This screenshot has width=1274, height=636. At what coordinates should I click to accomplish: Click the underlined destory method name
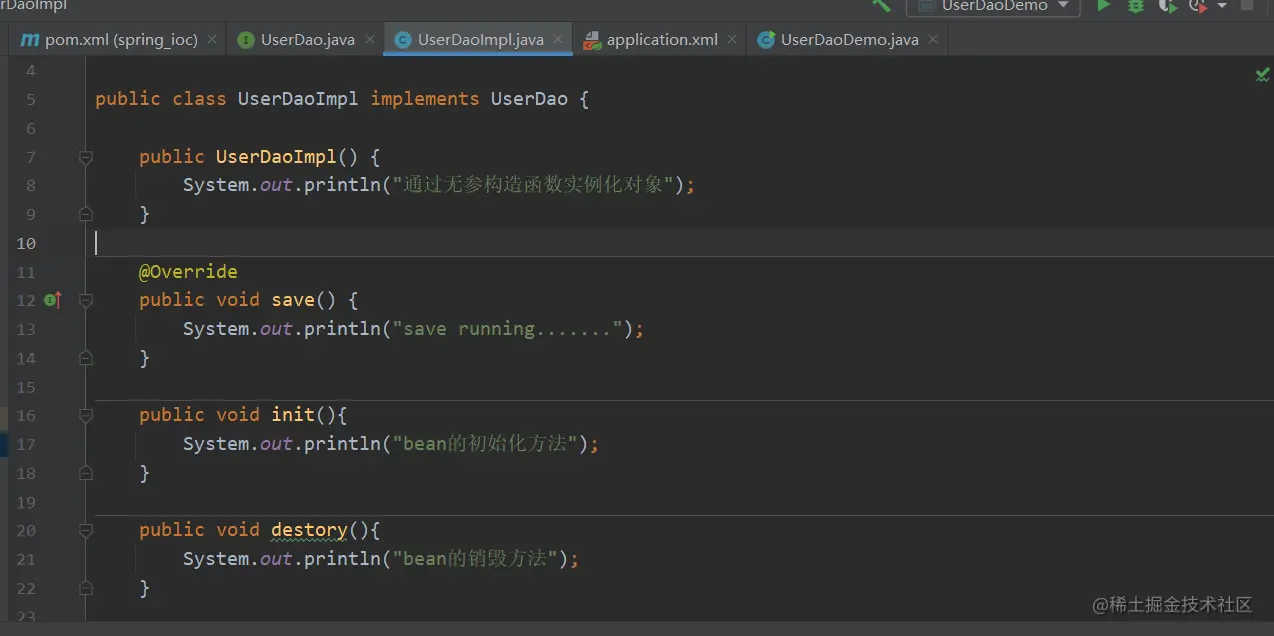coord(309,530)
